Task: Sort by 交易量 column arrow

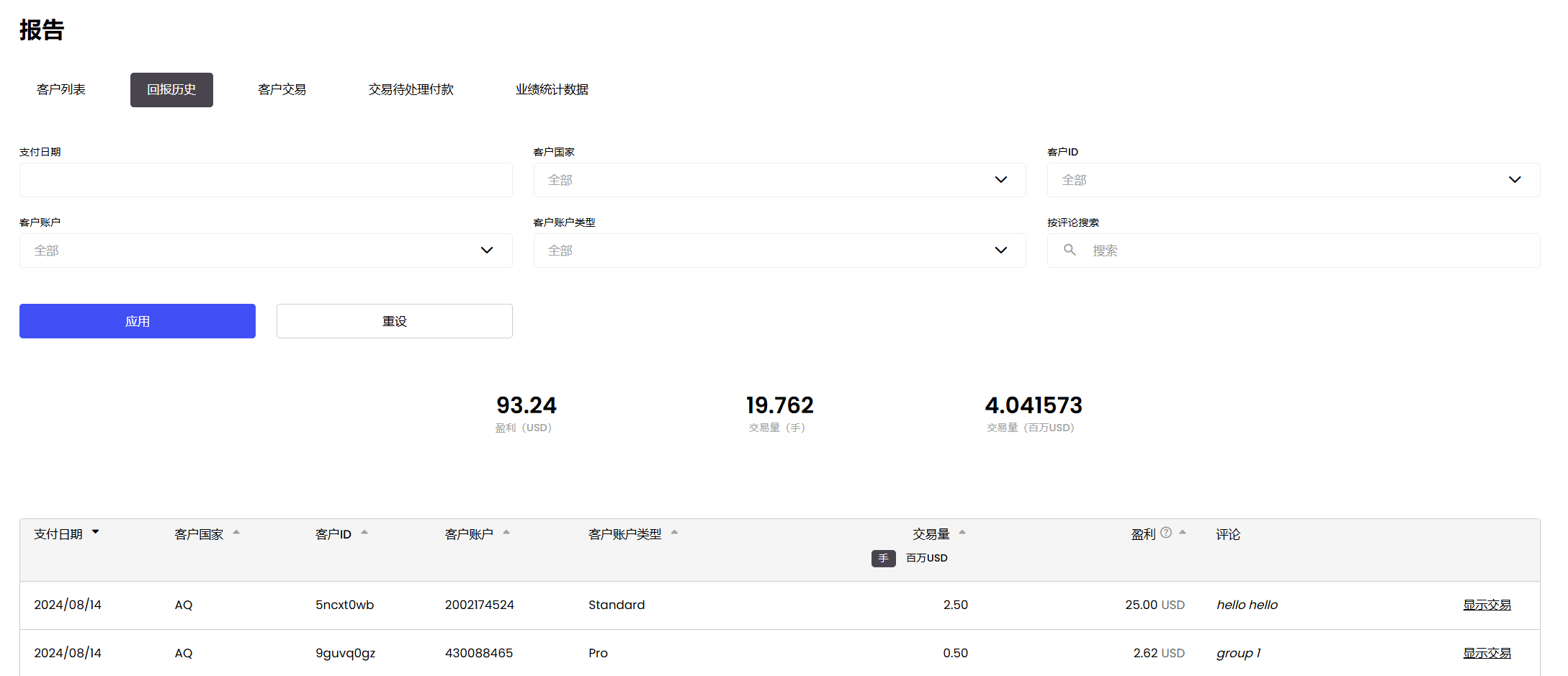Action: click(962, 532)
